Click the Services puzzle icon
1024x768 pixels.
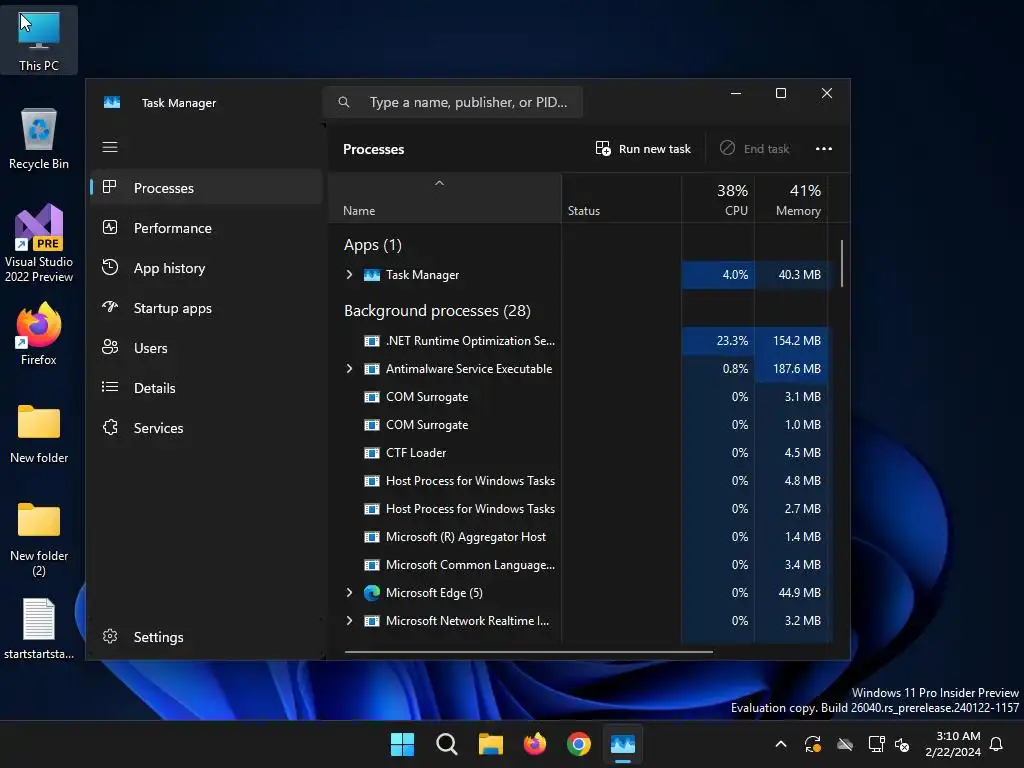point(110,427)
